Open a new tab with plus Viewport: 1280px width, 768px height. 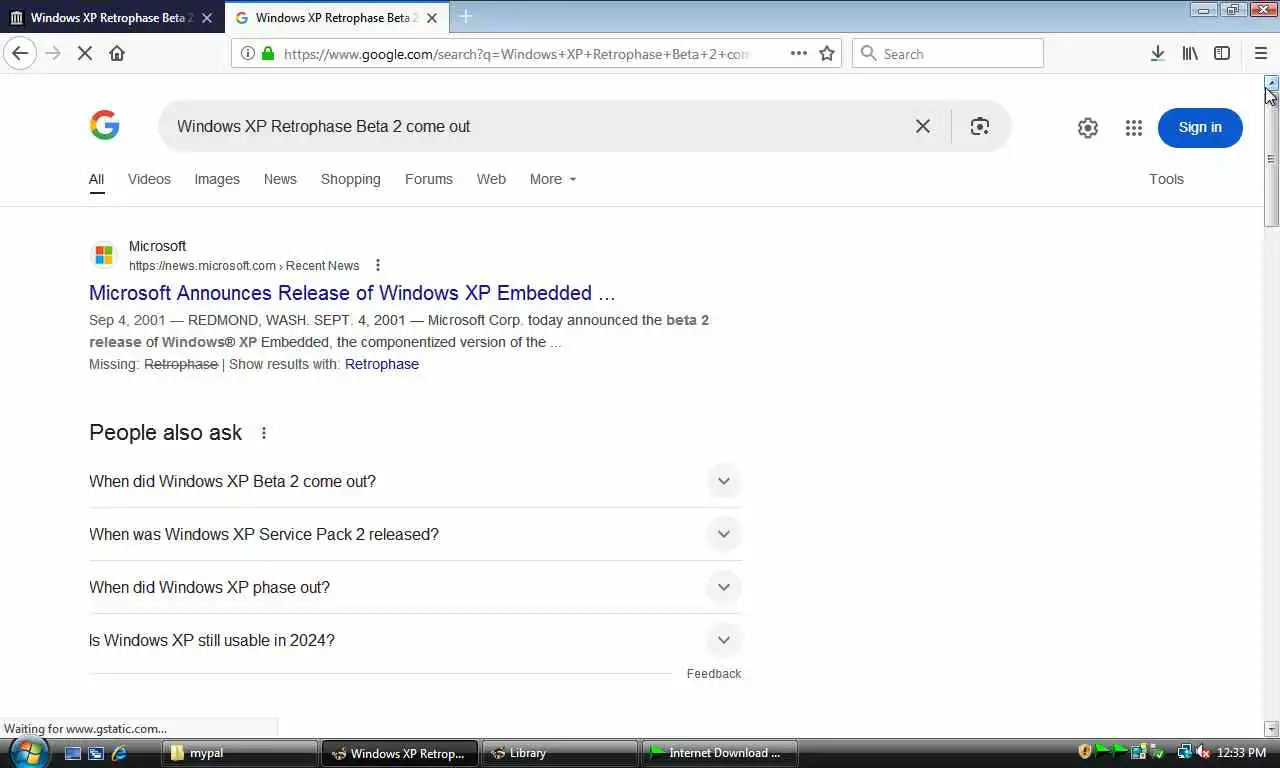pyautogui.click(x=465, y=17)
